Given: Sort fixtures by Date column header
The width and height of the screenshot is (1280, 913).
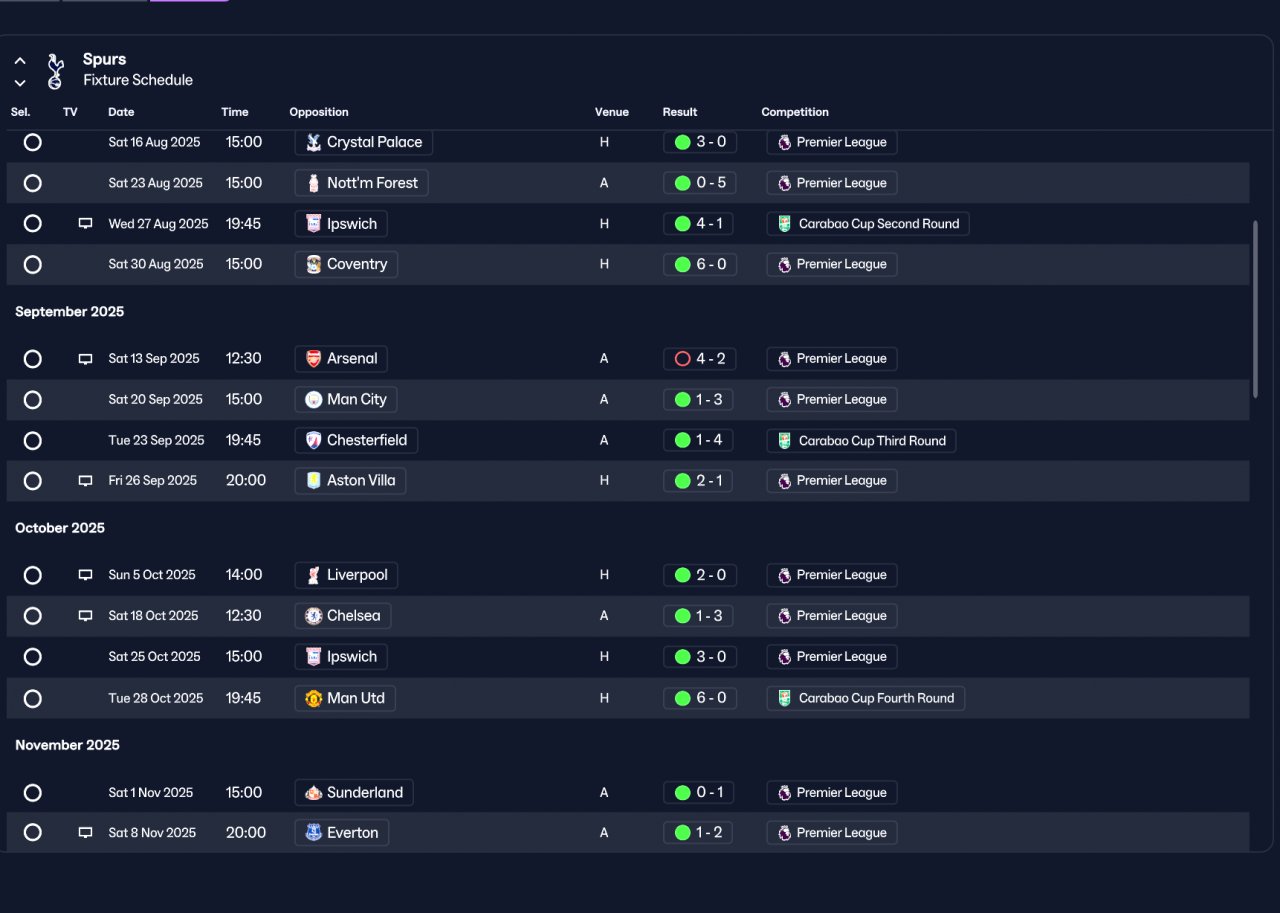Looking at the screenshot, I should [121, 112].
